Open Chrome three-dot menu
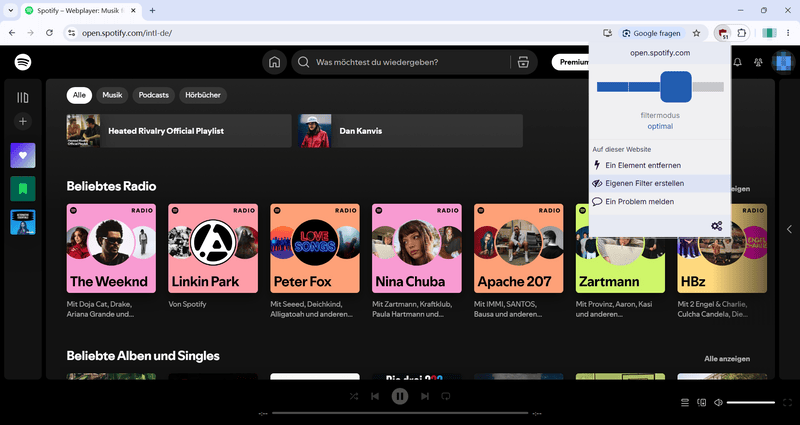The height and width of the screenshot is (425, 800). [x=788, y=33]
